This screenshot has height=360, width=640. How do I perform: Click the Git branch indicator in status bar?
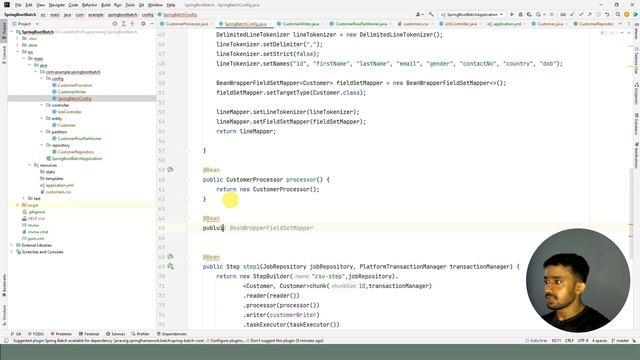coord(620,340)
